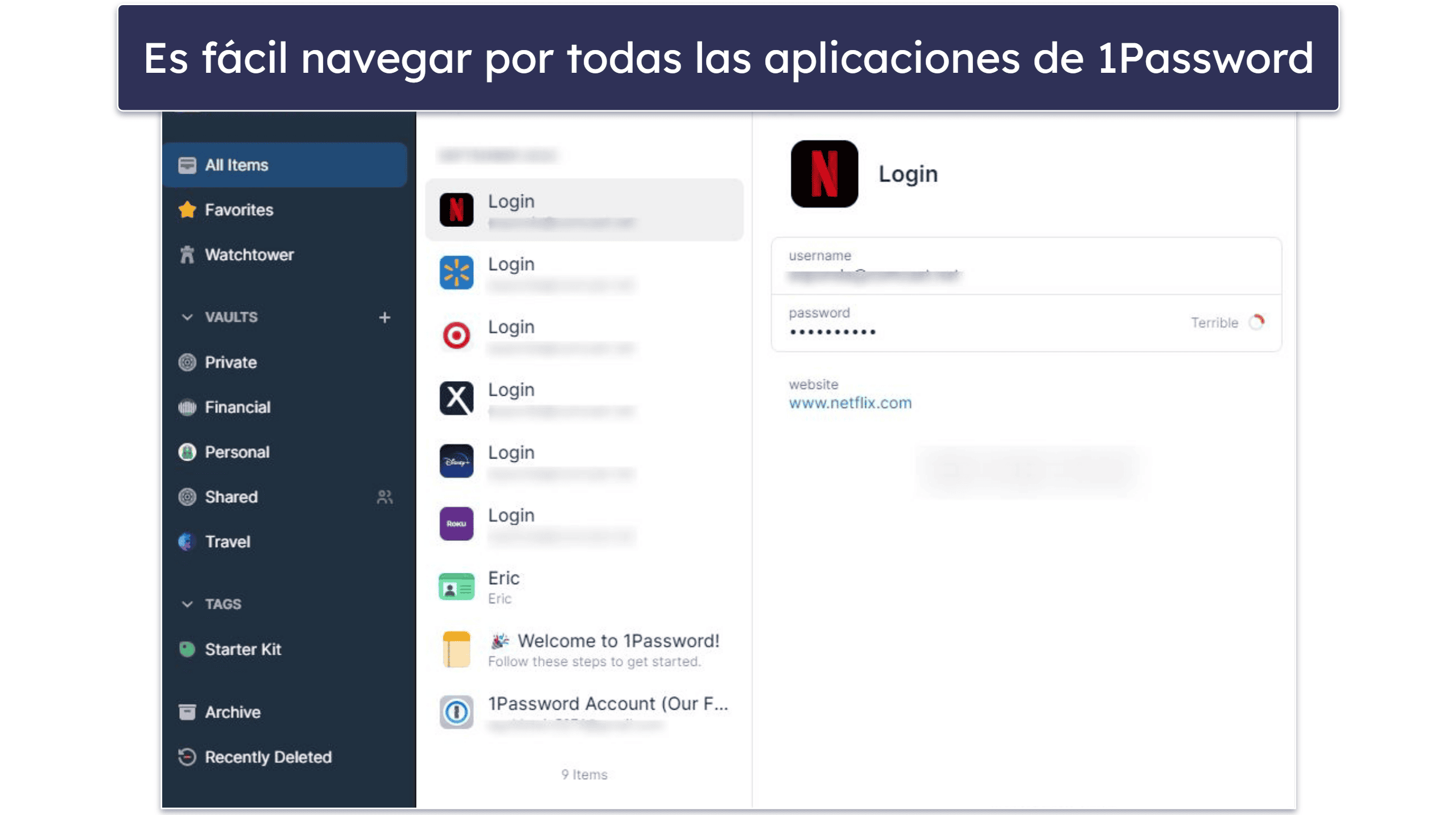Click the Financial vault icon
Viewport: 1456px width, 815px height.
tap(187, 407)
